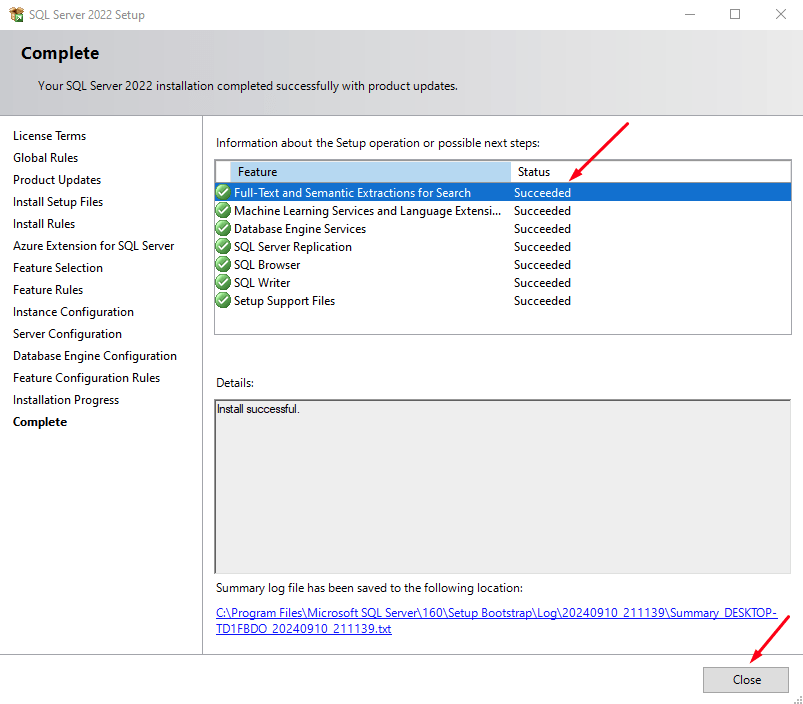Click Succeeded status for Setup Support Files
Viewport: 803px width, 704px height.
(x=542, y=301)
